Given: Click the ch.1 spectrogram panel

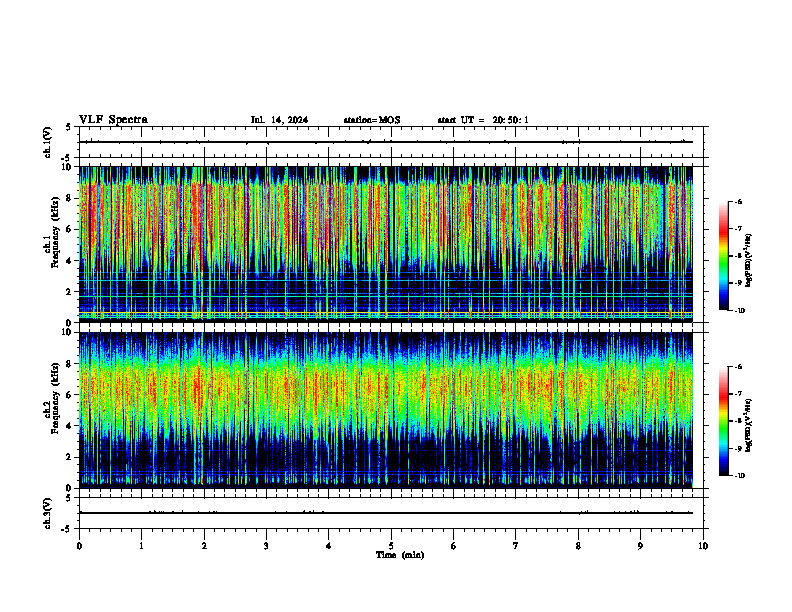Looking at the screenshot, I should tap(386, 244).
